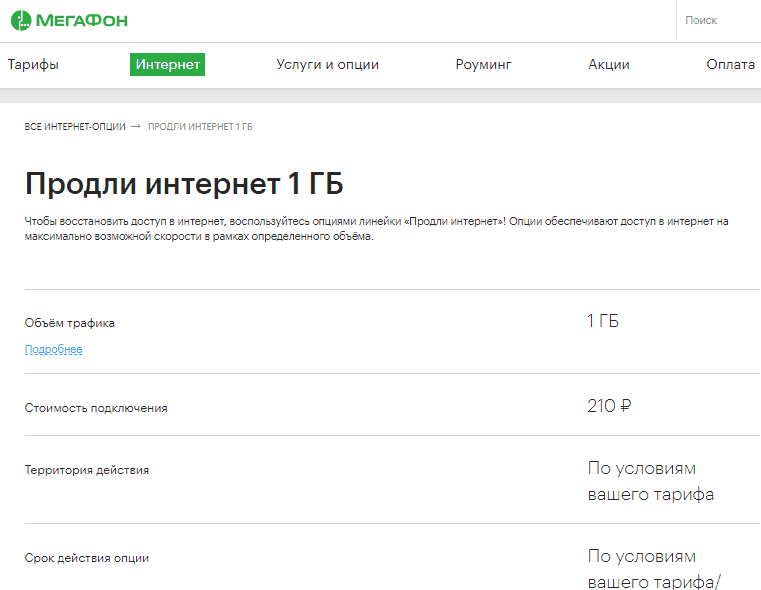Open the Оплата menu item
The image size is (761, 590).
(x=730, y=65)
